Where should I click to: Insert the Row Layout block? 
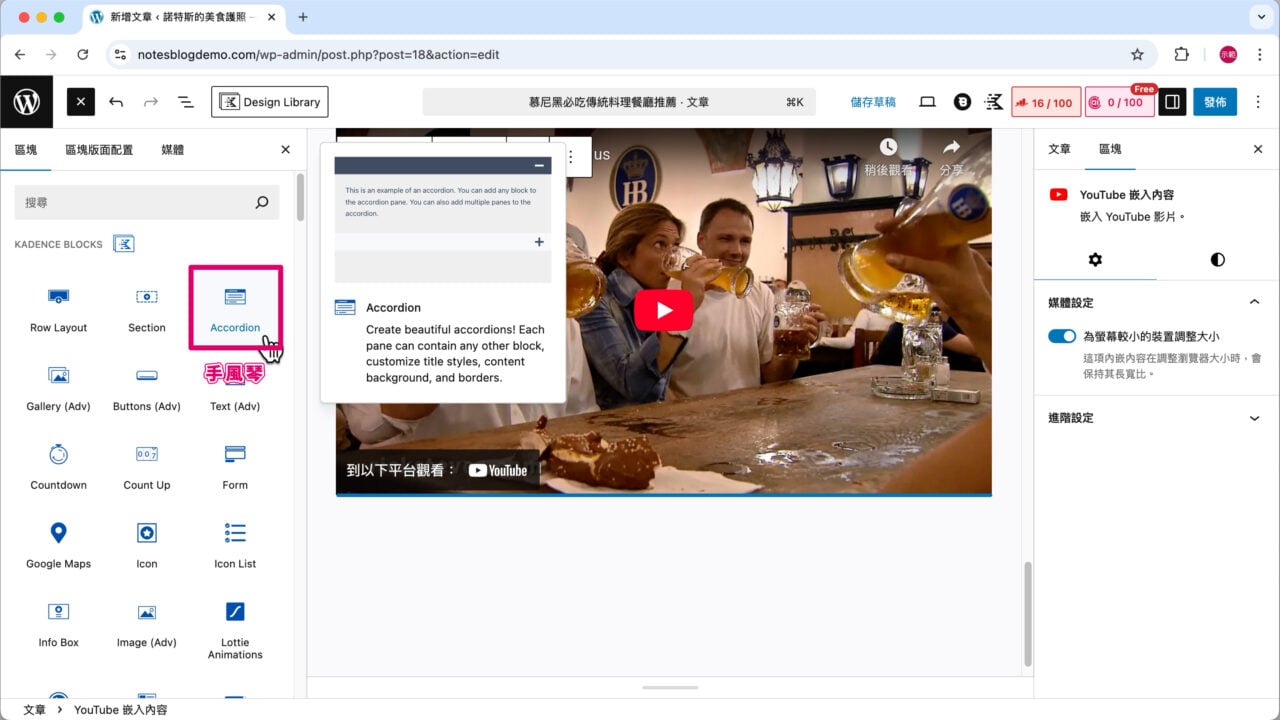(x=58, y=307)
